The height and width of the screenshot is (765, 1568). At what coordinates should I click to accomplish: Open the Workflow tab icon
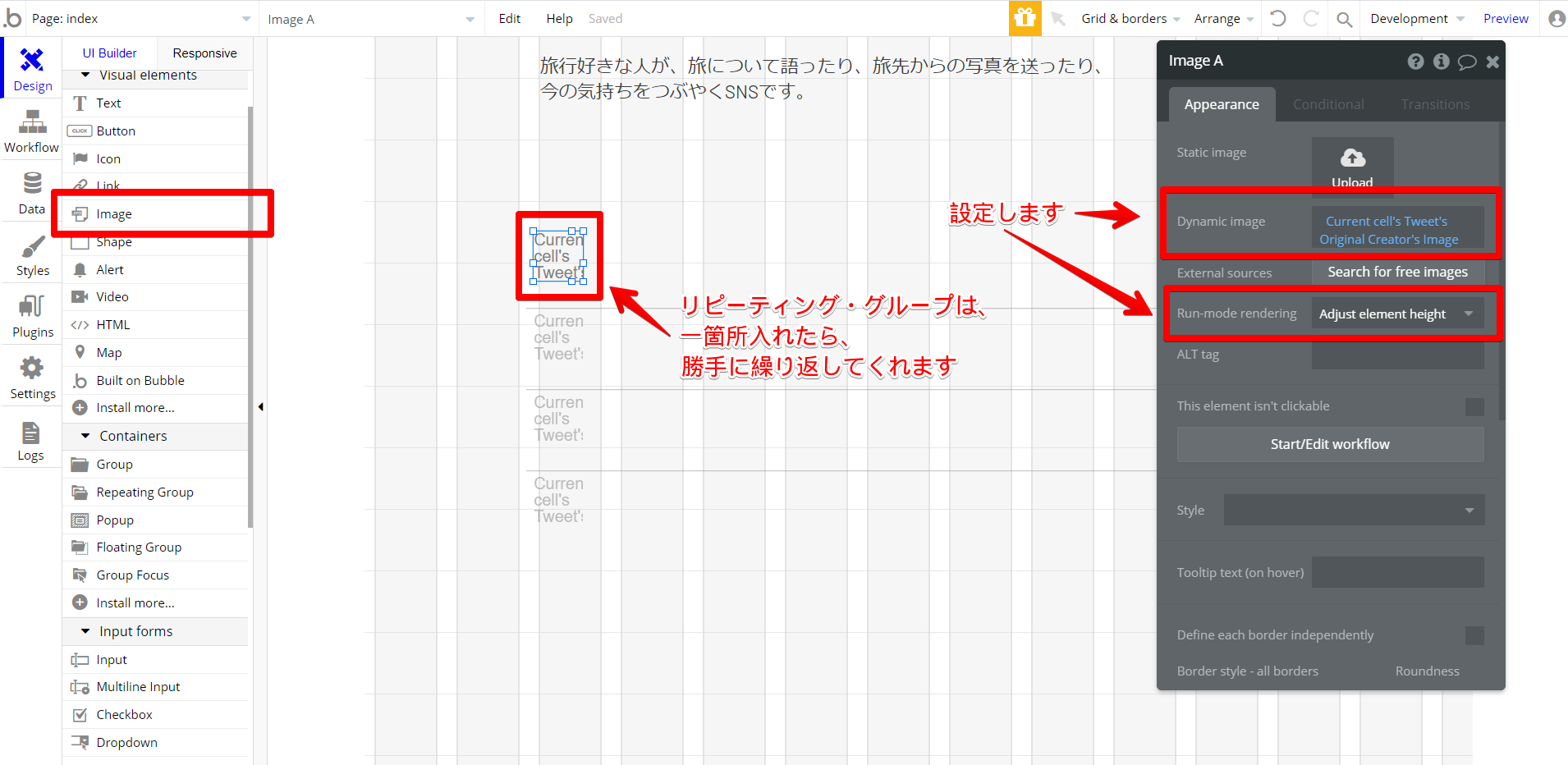[x=32, y=121]
